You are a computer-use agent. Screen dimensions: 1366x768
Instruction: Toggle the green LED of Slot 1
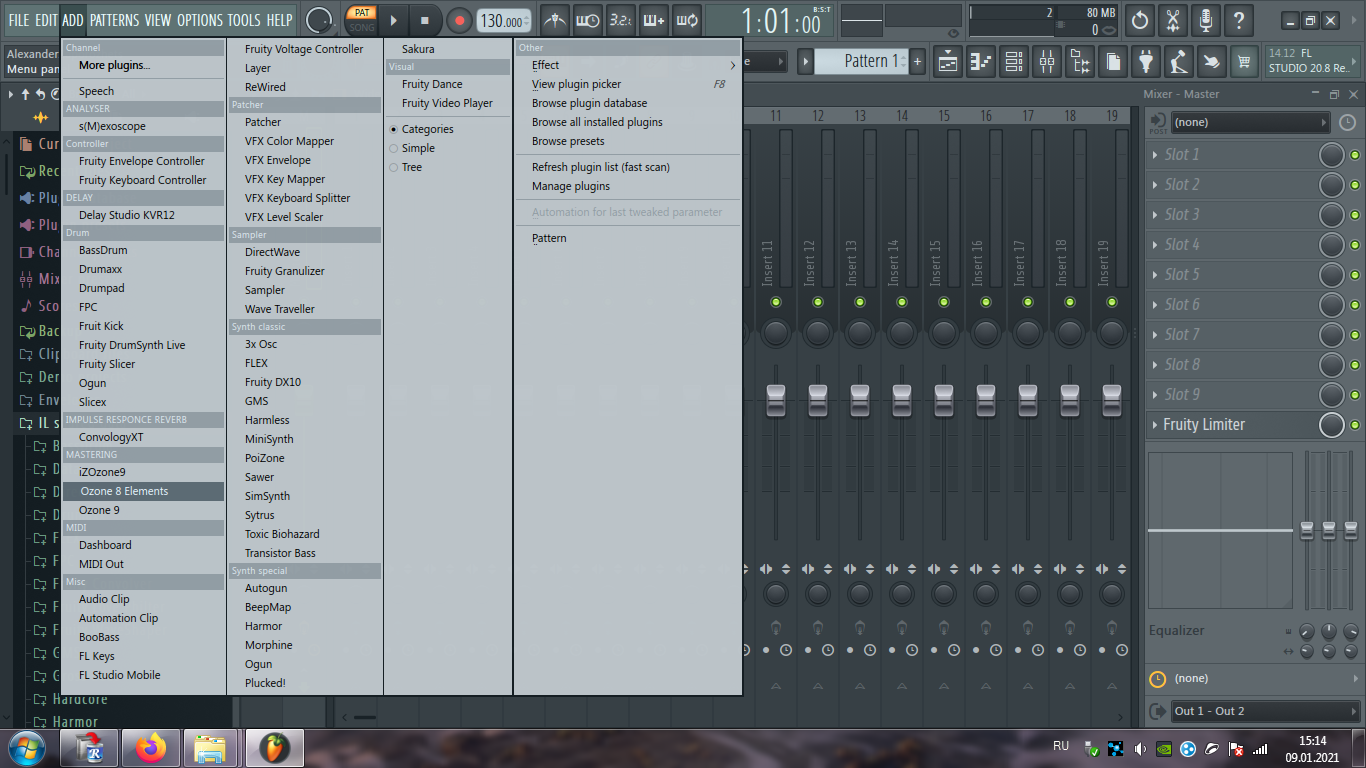[1355, 155]
